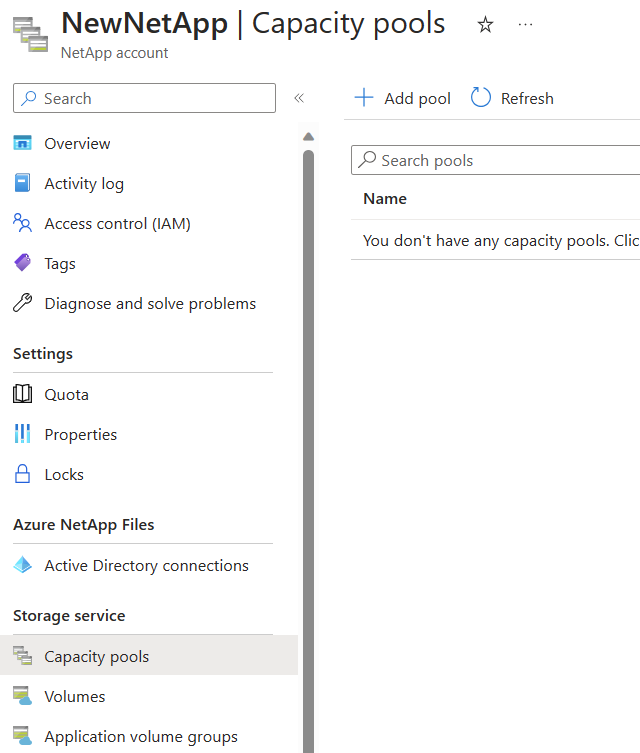Click the Activity log icon
640x753 pixels.
coord(22,183)
